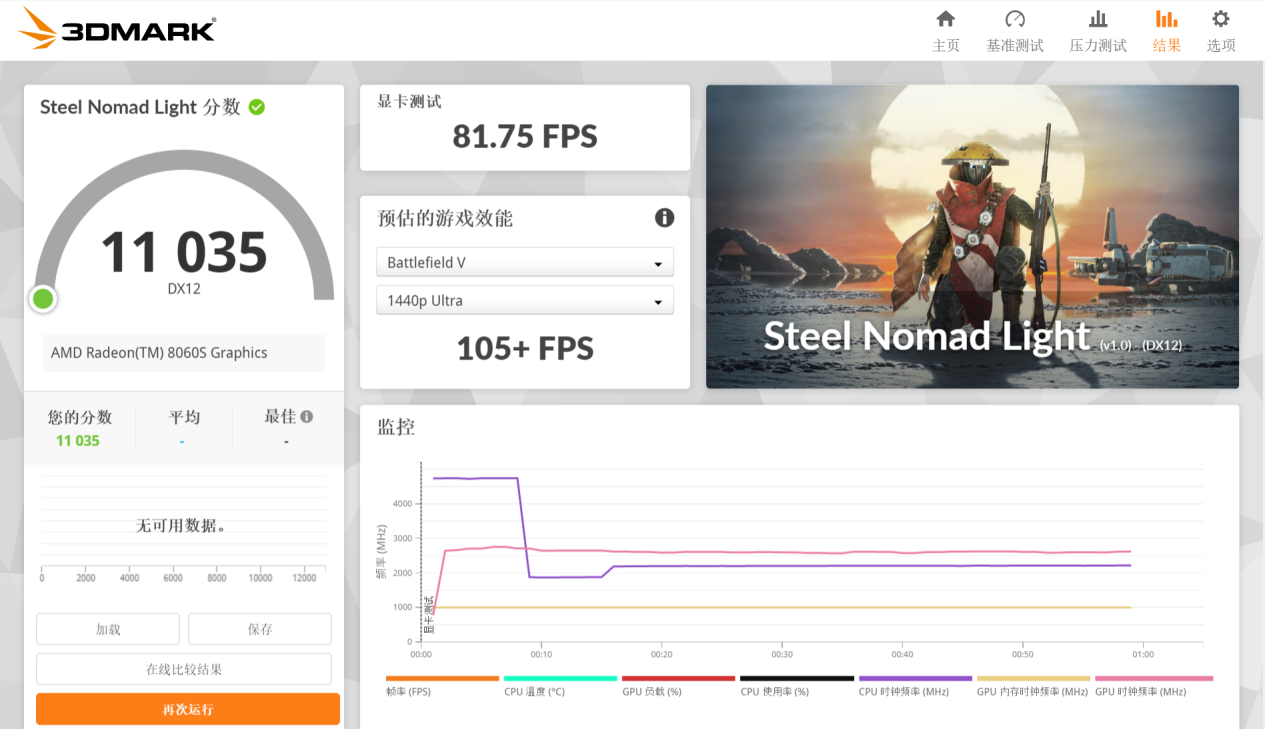Click 保存 save button
Image resolution: width=1265 pixels, height=729 pixels.
[260, 629]
